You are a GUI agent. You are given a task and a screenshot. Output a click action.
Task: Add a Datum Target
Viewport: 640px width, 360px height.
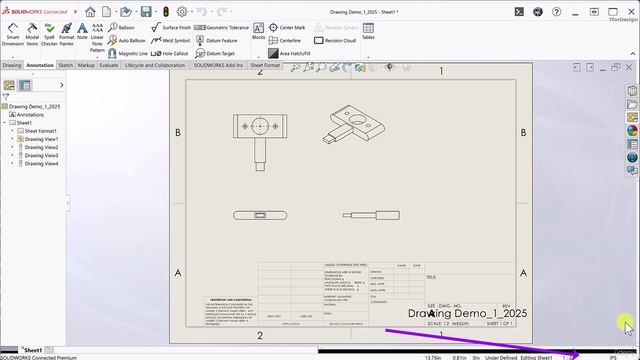click(x=215, y=53)
